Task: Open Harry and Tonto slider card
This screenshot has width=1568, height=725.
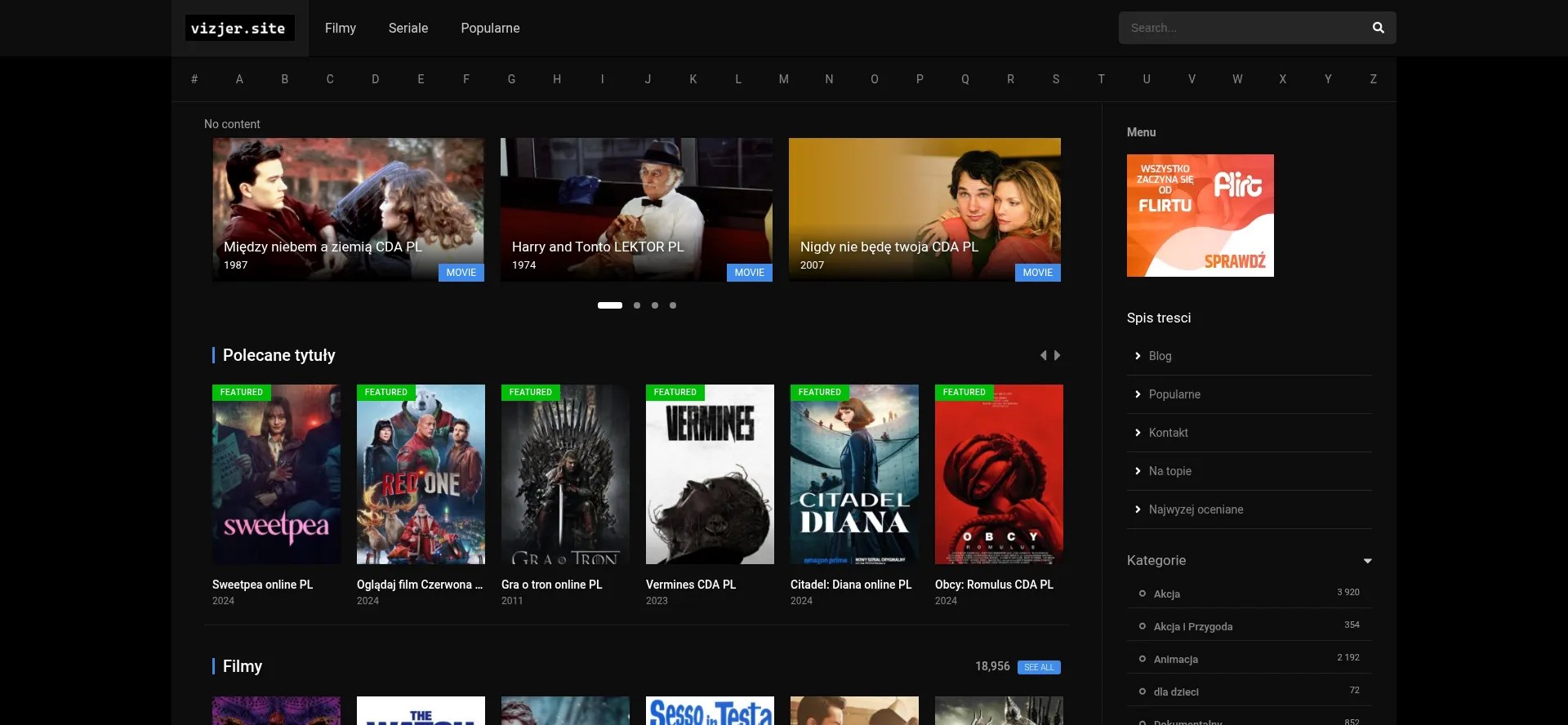Action: pyautogui.click(x=636, y=210)
